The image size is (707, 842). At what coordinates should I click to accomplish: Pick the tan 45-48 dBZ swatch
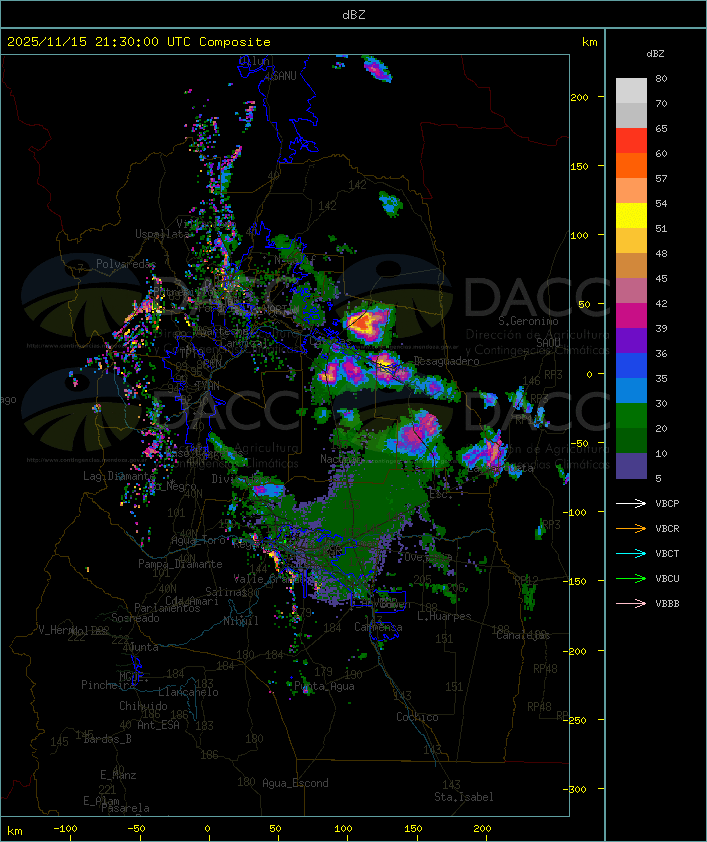(631, 265)
